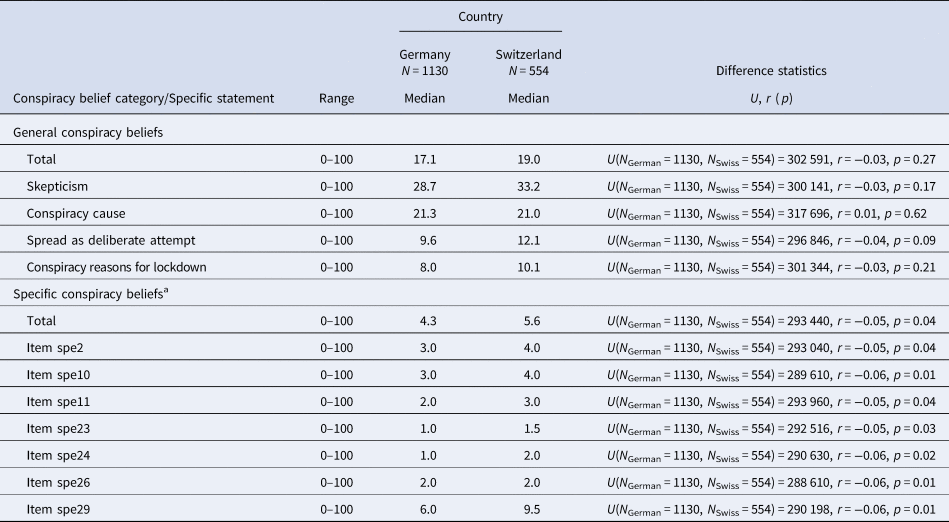Click Switzerland median value 12.1
Screen dimensions: 949x522
[528, 240]
